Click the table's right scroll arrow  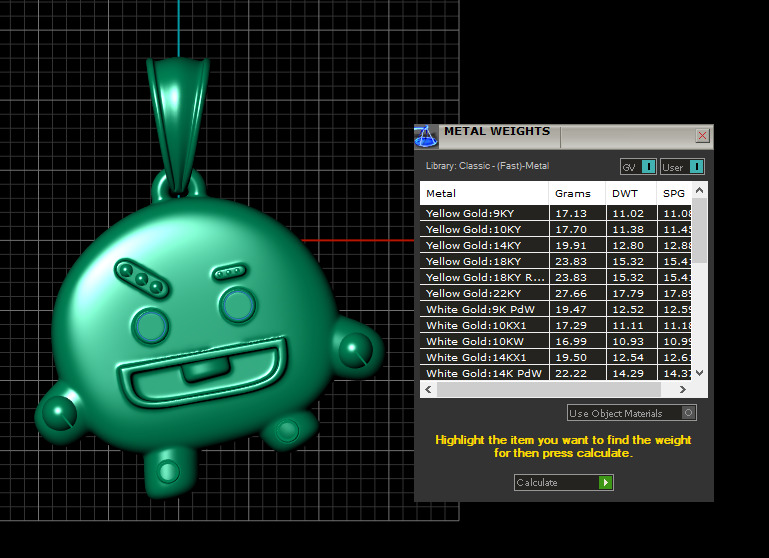click(683, 389)
